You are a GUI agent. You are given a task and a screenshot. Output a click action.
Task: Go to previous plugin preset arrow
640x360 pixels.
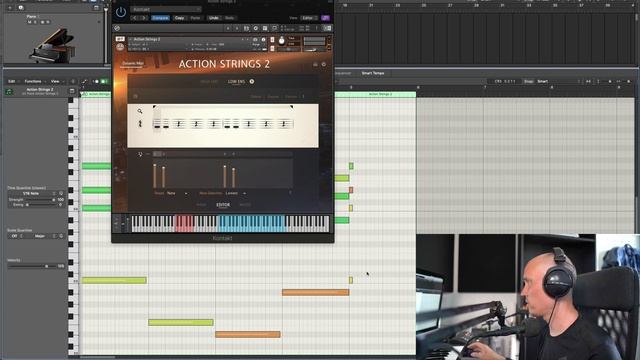click(x=136, y=18)
